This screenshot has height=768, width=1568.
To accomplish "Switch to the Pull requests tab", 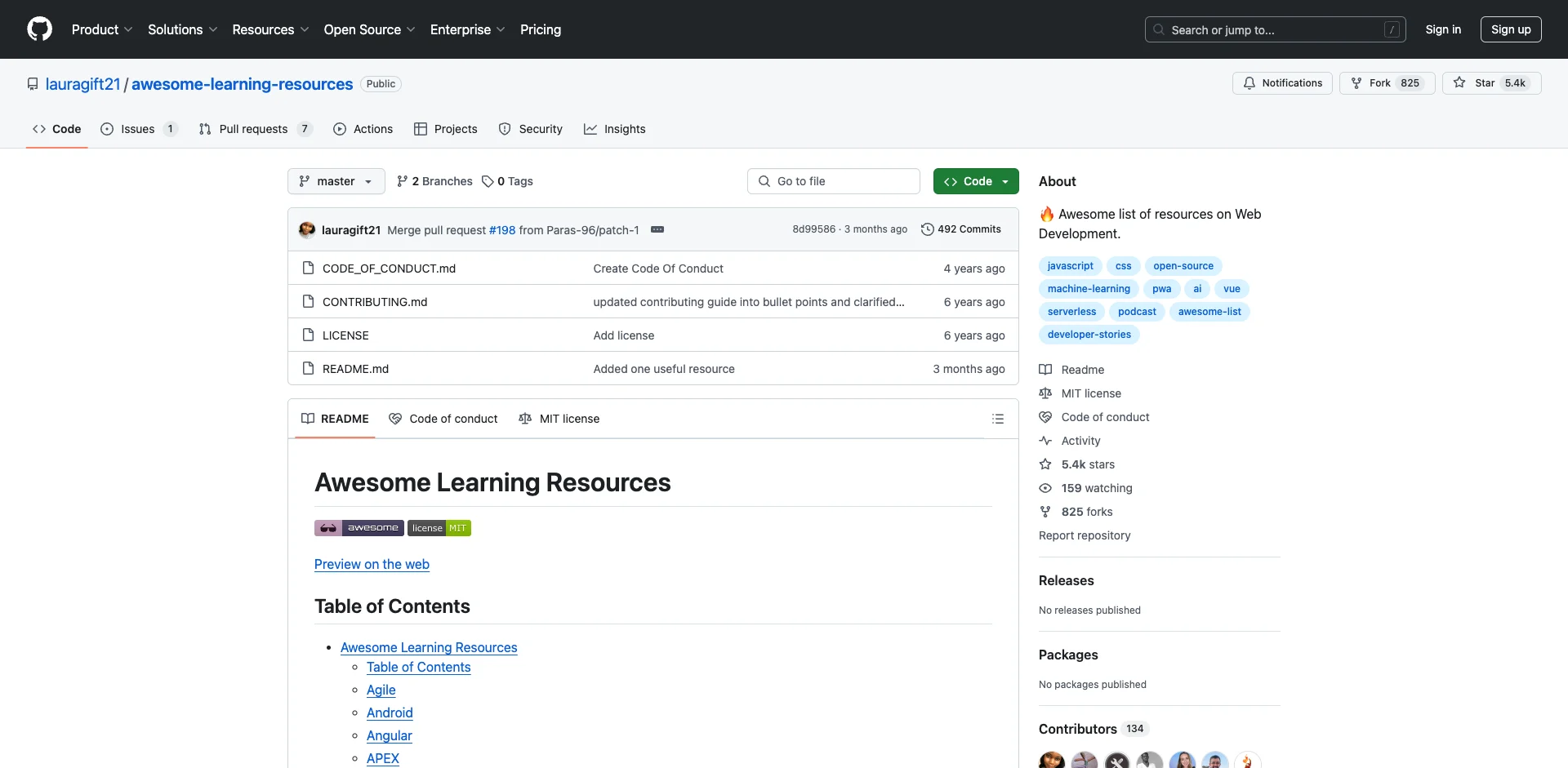I will [255, 129].
